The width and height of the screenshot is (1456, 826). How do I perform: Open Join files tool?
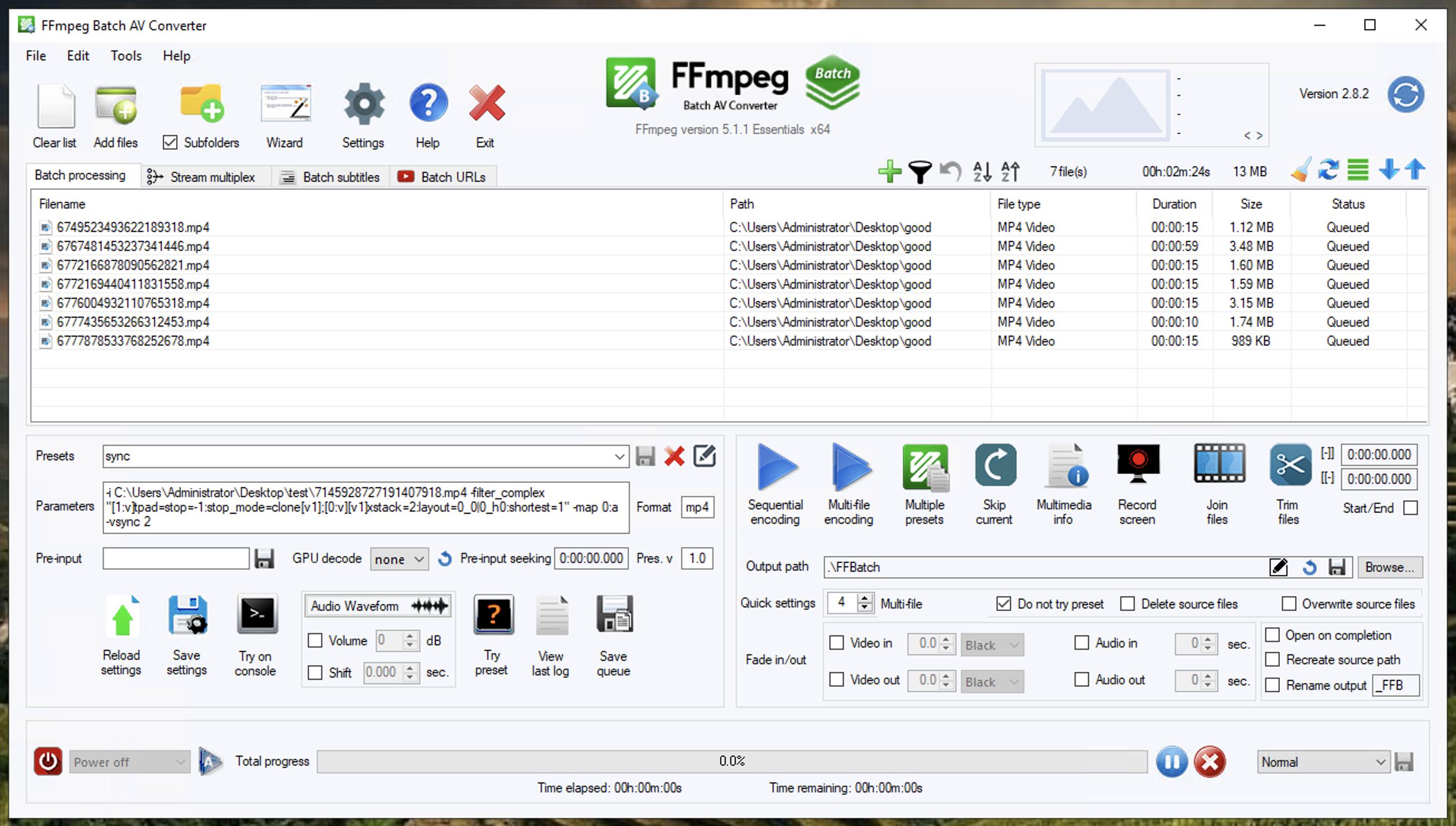1219,463
